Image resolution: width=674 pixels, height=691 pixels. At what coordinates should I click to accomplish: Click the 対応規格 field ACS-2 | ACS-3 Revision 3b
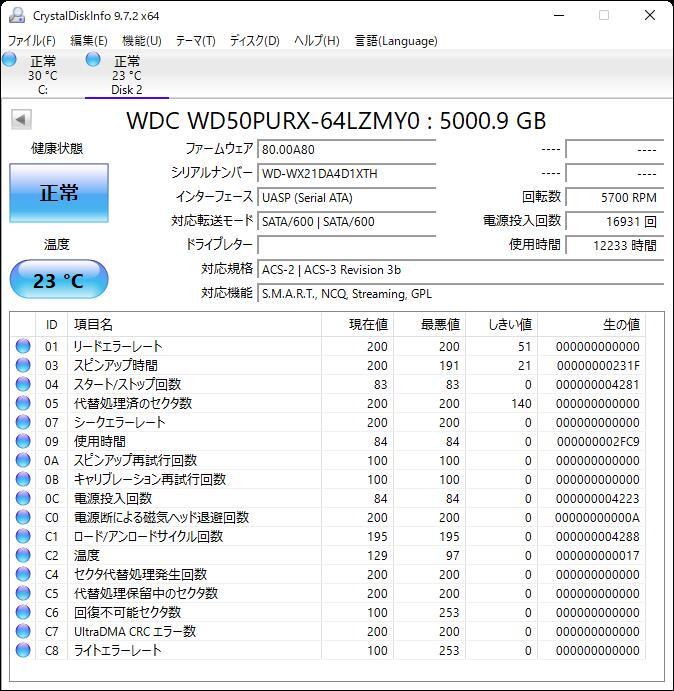[461, 270]
